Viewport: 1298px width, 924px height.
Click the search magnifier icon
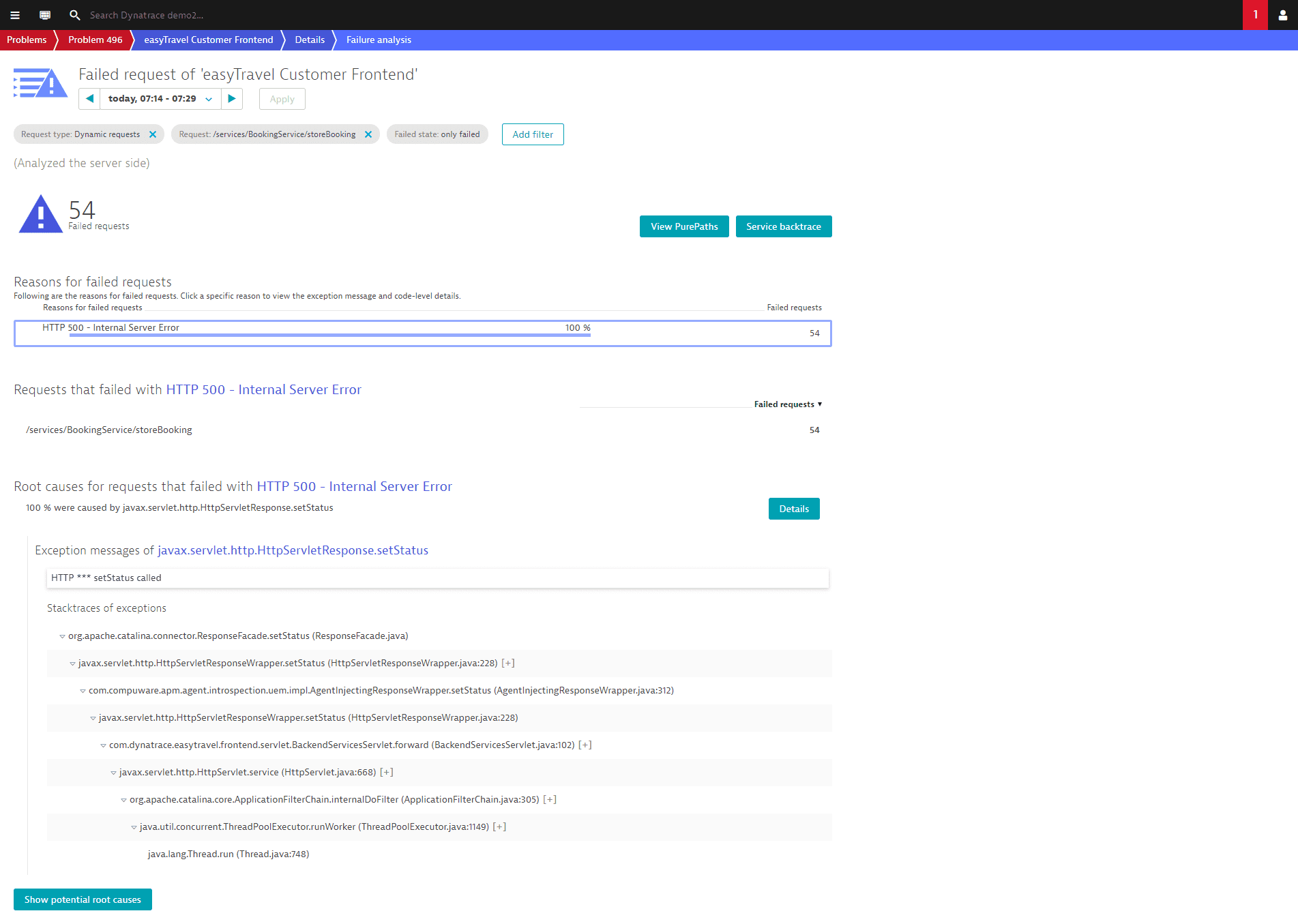click(x=75, y=15)
